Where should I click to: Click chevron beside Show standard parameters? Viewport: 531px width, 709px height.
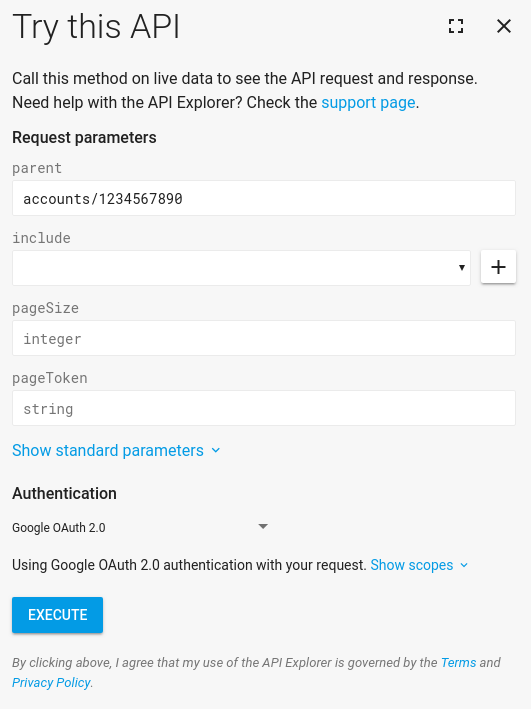(216, 450)
